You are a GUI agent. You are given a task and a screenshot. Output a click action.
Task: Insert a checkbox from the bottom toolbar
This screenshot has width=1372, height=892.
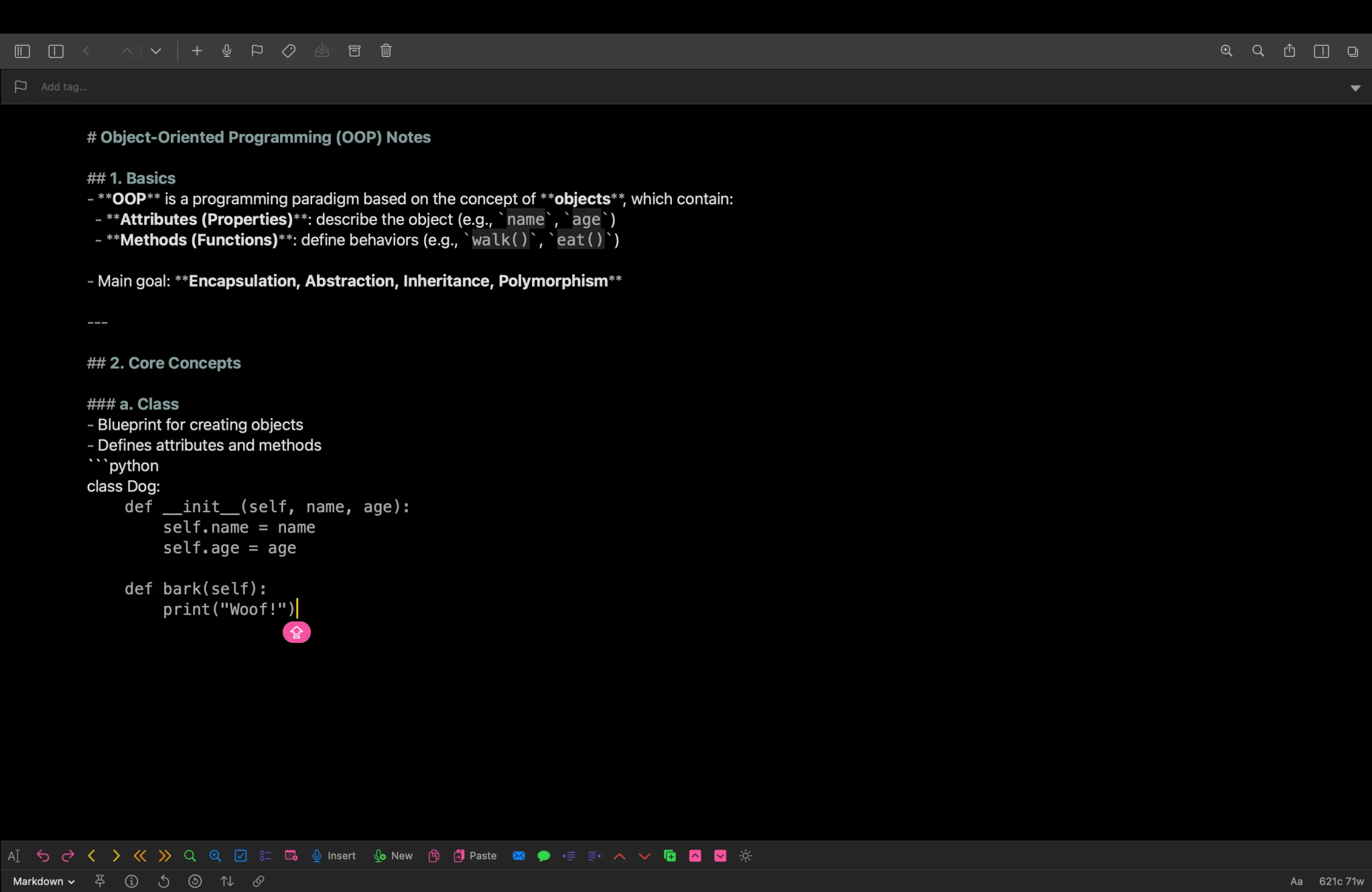[x=241, y=856]
